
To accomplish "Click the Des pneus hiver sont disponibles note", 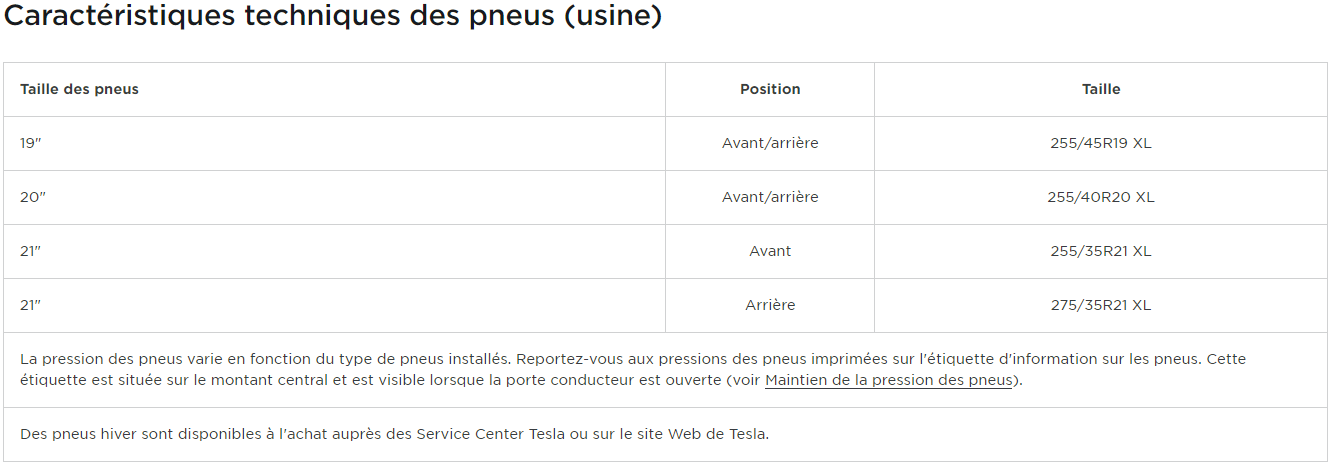I will [x=395, y=434].
